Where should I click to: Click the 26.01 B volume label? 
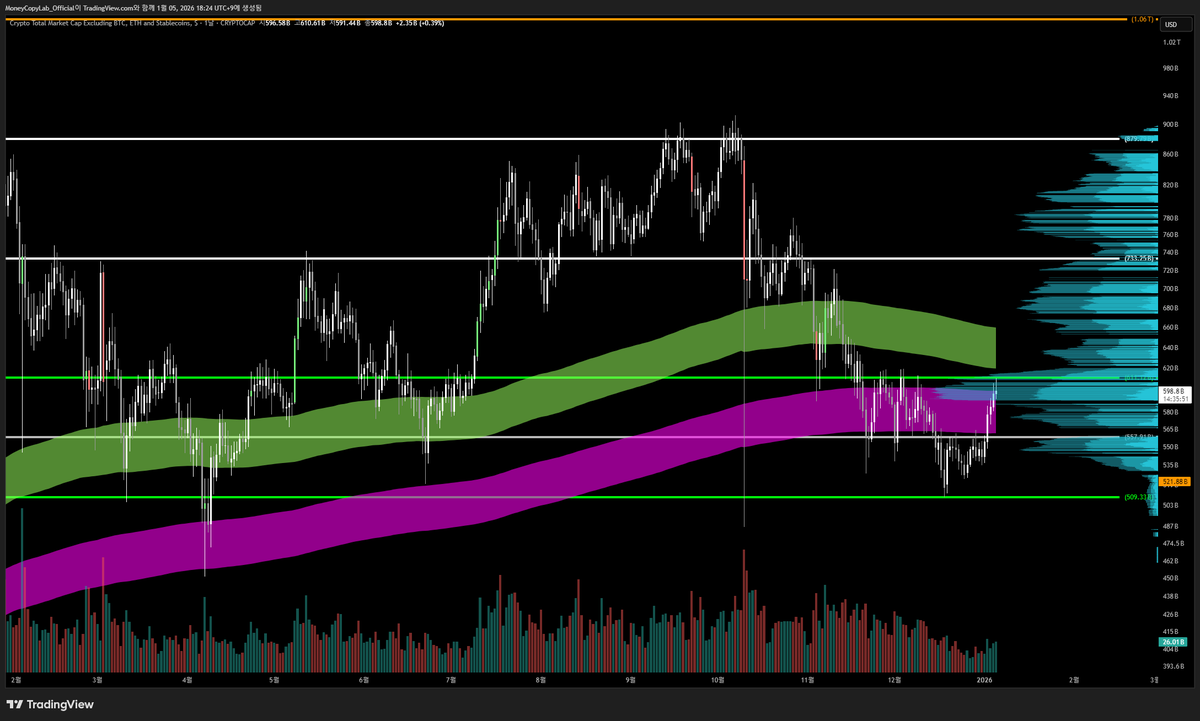point(1172,641)
